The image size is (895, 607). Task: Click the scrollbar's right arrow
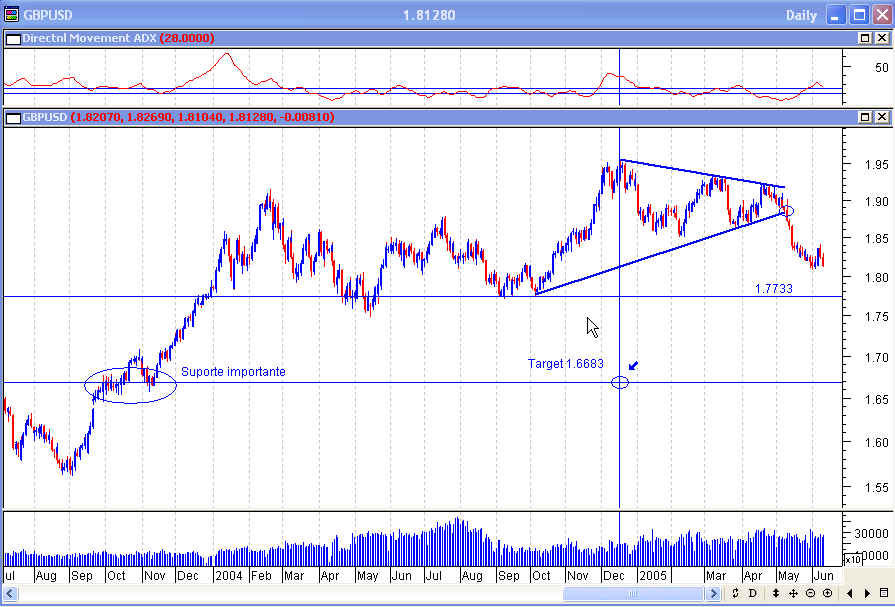pyautogui.click(x=713, y=593)
